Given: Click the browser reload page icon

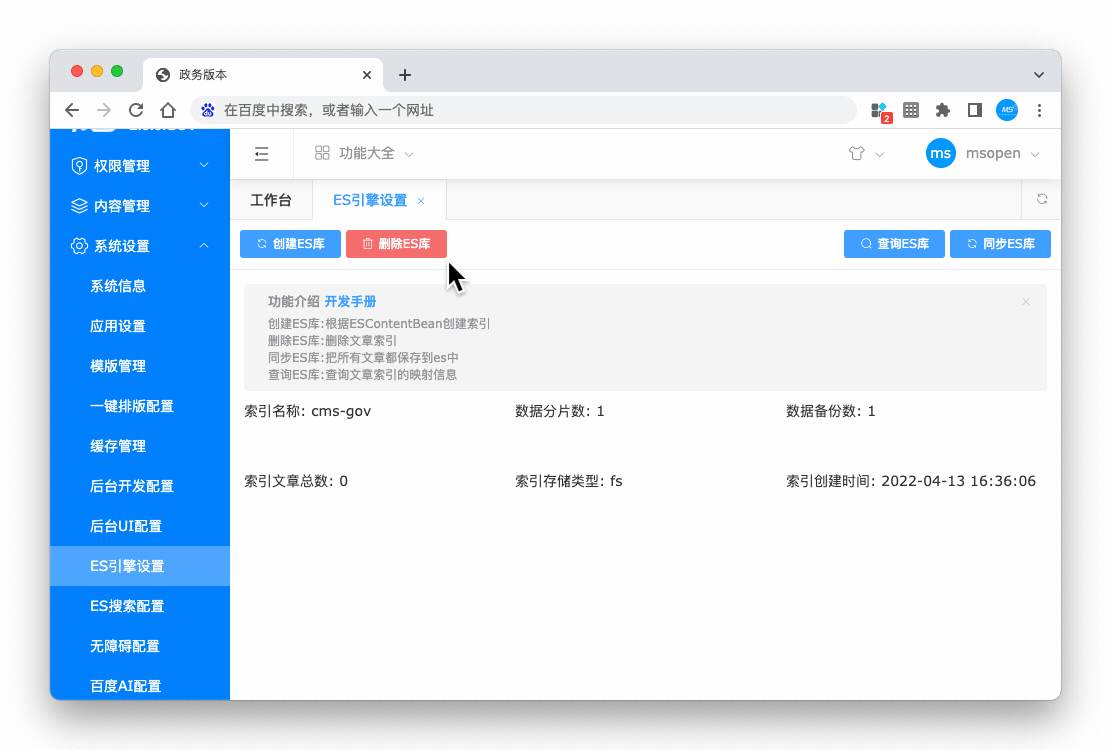Looking at the screenshot, I should pos(136,110).
